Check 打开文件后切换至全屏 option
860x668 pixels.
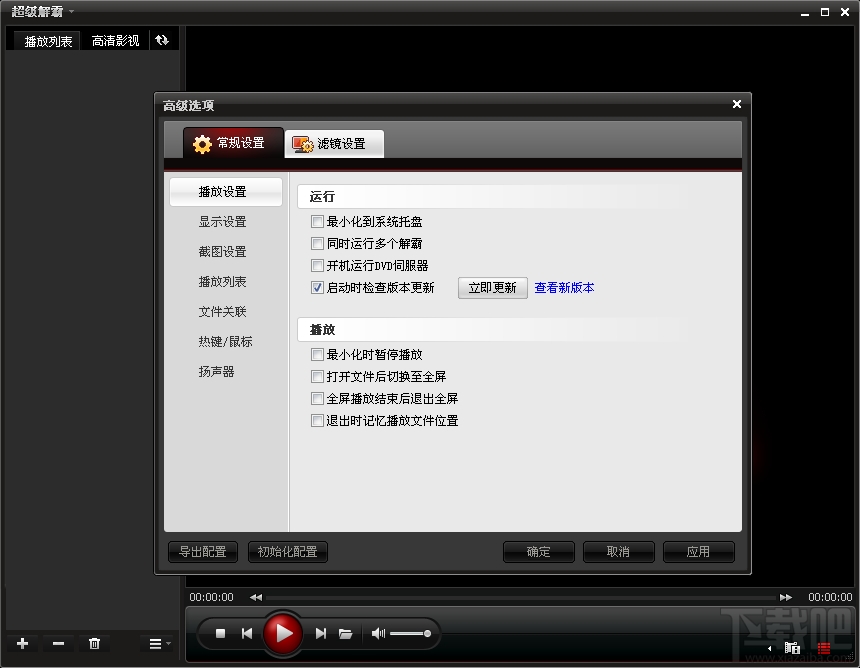317,376
